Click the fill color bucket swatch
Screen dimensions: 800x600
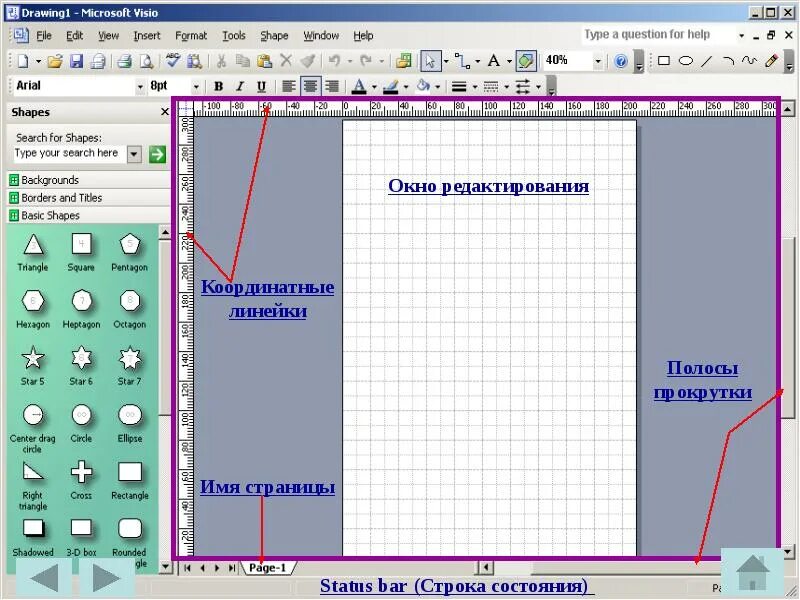click(423, 86)
